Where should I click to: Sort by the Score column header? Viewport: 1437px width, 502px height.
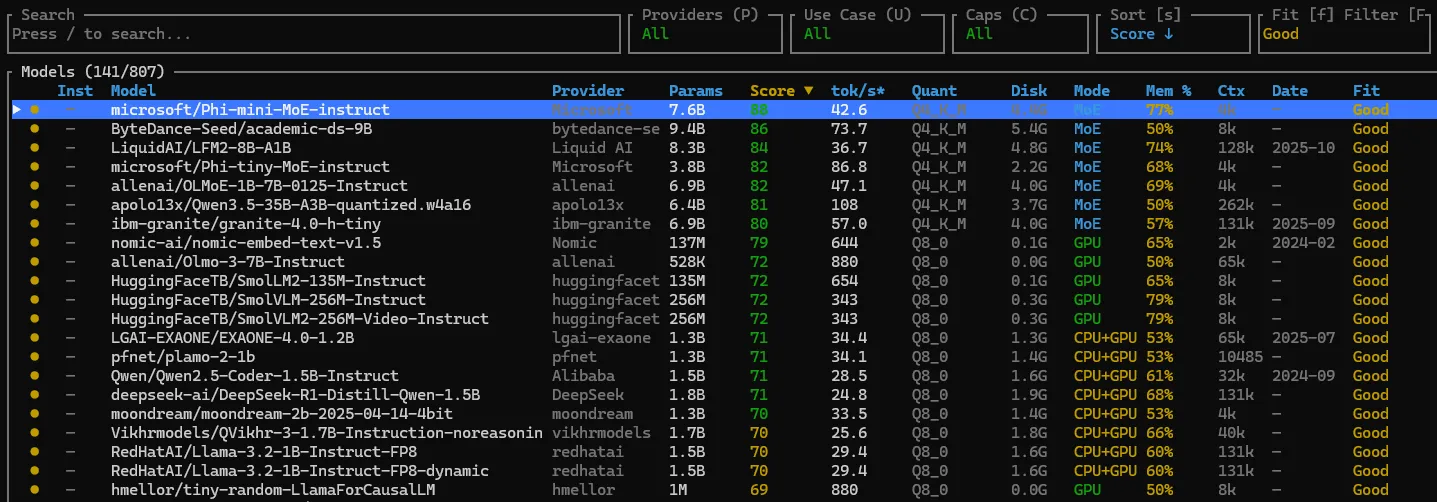coord(782,91)
